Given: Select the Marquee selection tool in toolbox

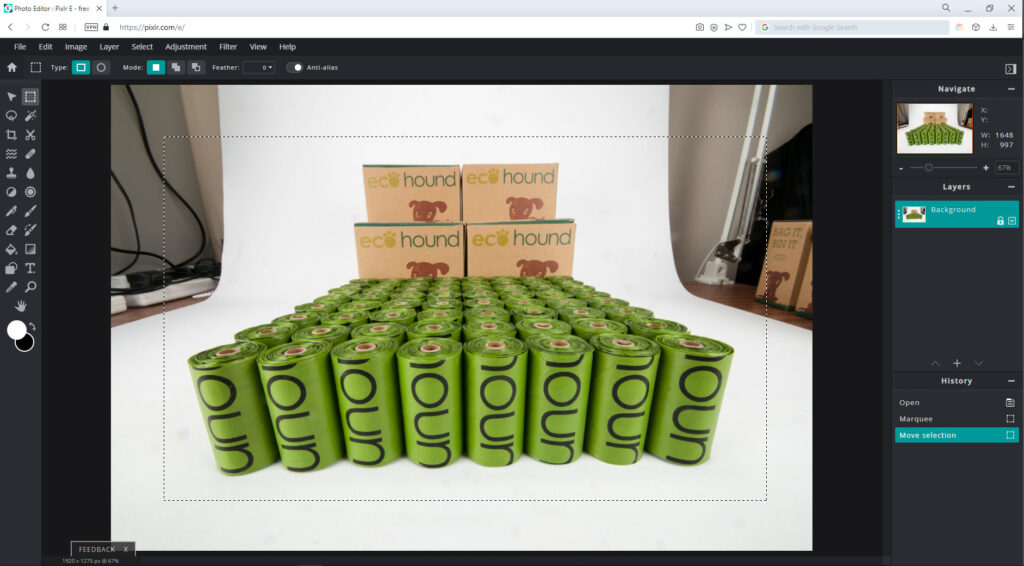Looking at the screenshot, I should click(x=30, y=97).
